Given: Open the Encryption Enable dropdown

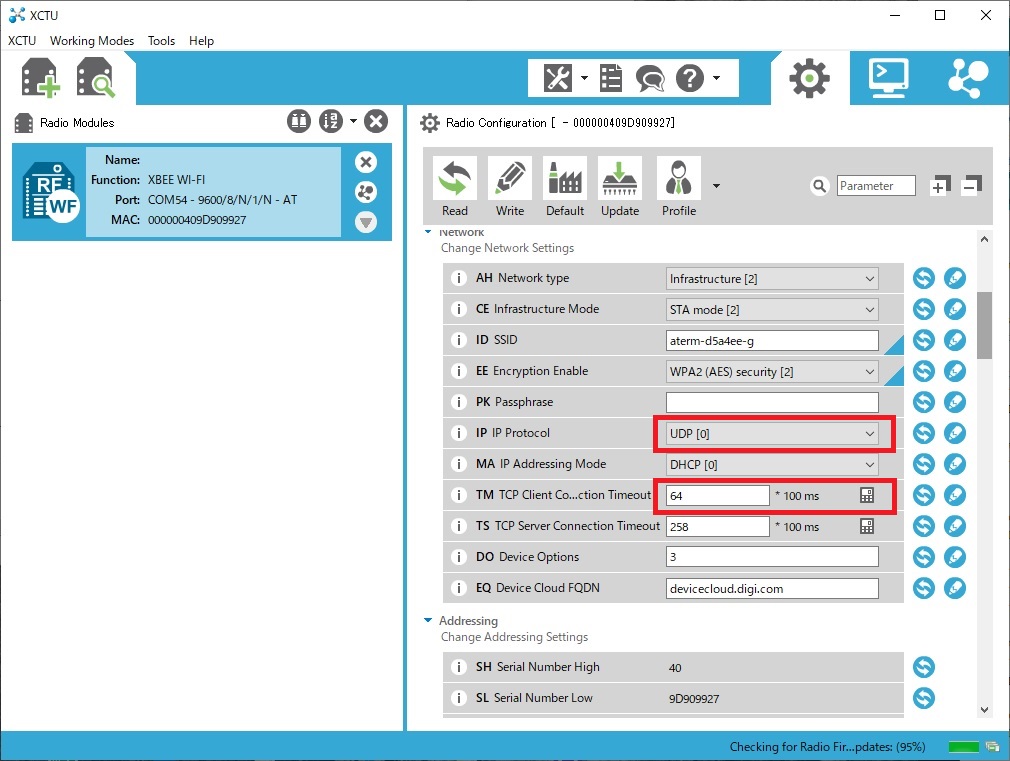Looking at the screenshot, I should (x=772, y=372).
